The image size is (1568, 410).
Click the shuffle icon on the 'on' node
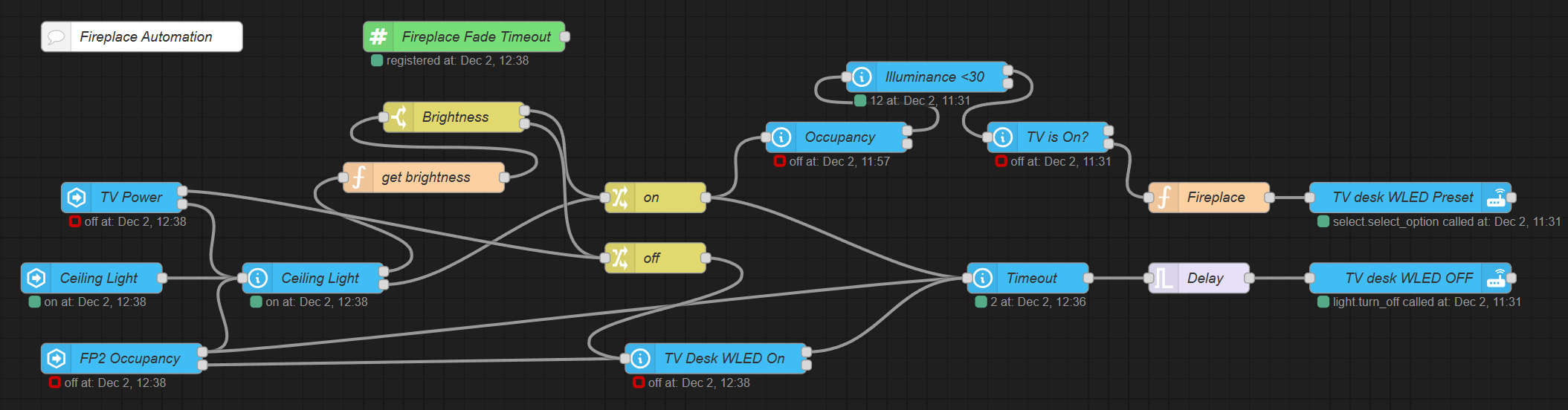(620, 198)
